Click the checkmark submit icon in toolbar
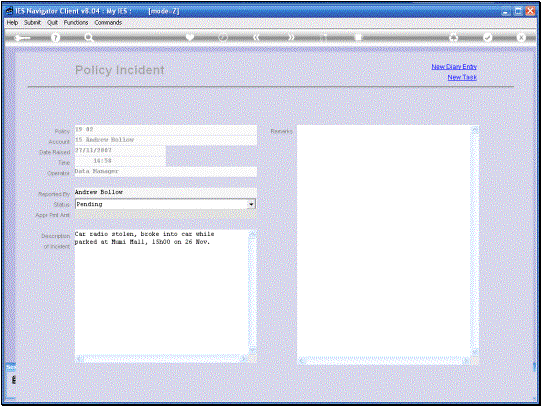 [x=487, y=37]
